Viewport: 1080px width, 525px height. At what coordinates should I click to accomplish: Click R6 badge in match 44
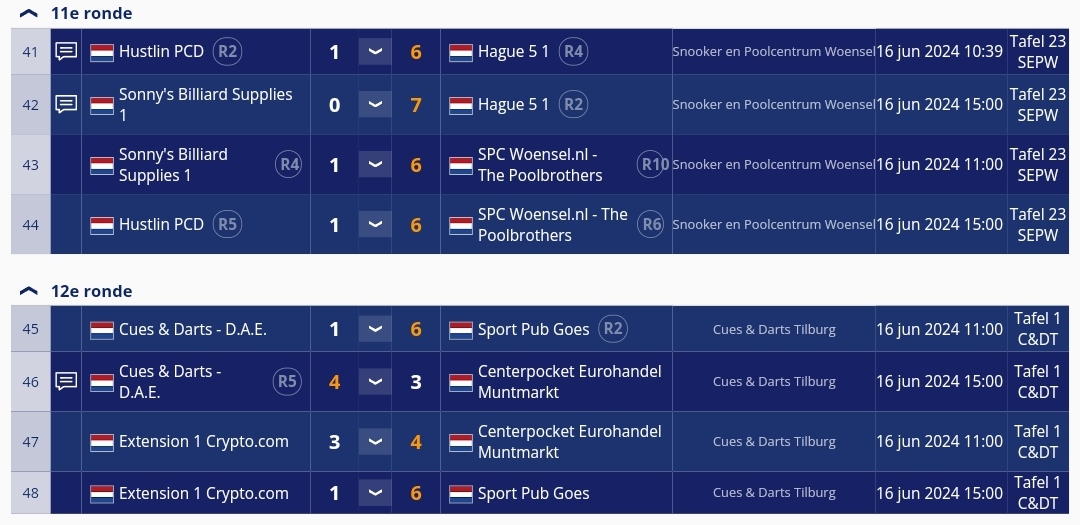click(x=651, y=224)
